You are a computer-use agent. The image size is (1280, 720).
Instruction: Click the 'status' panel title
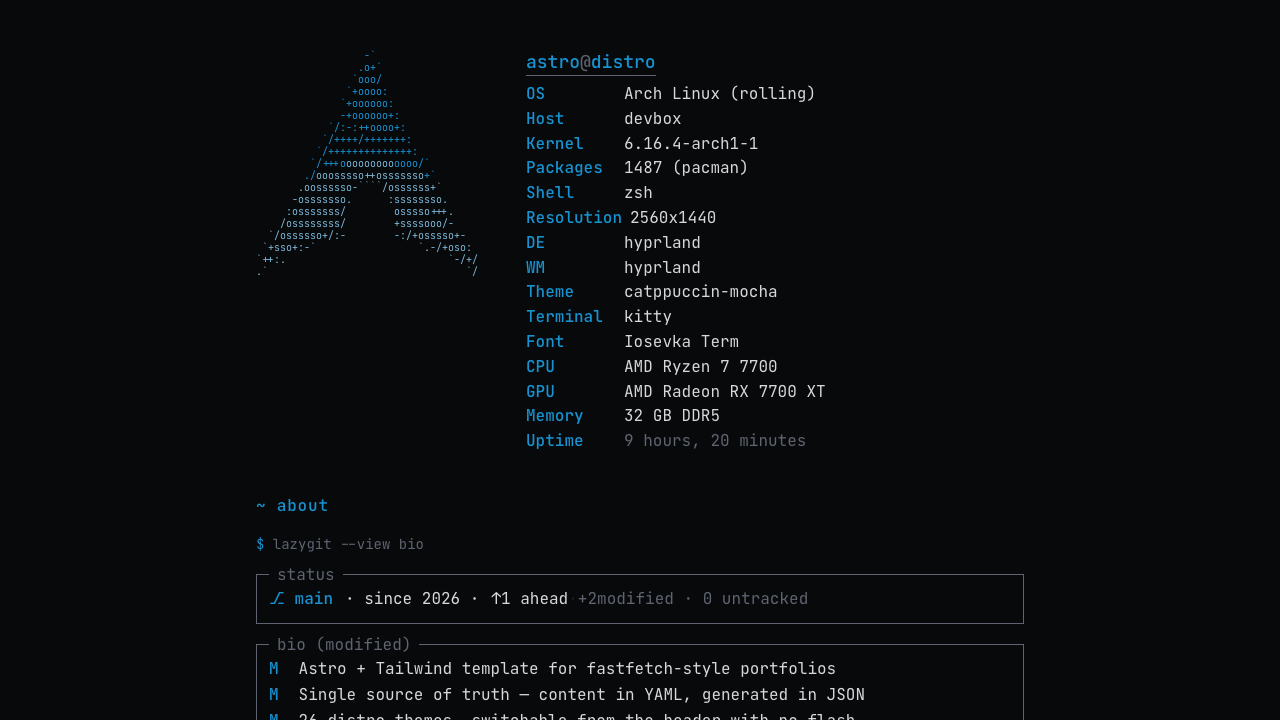coord(306,575)
